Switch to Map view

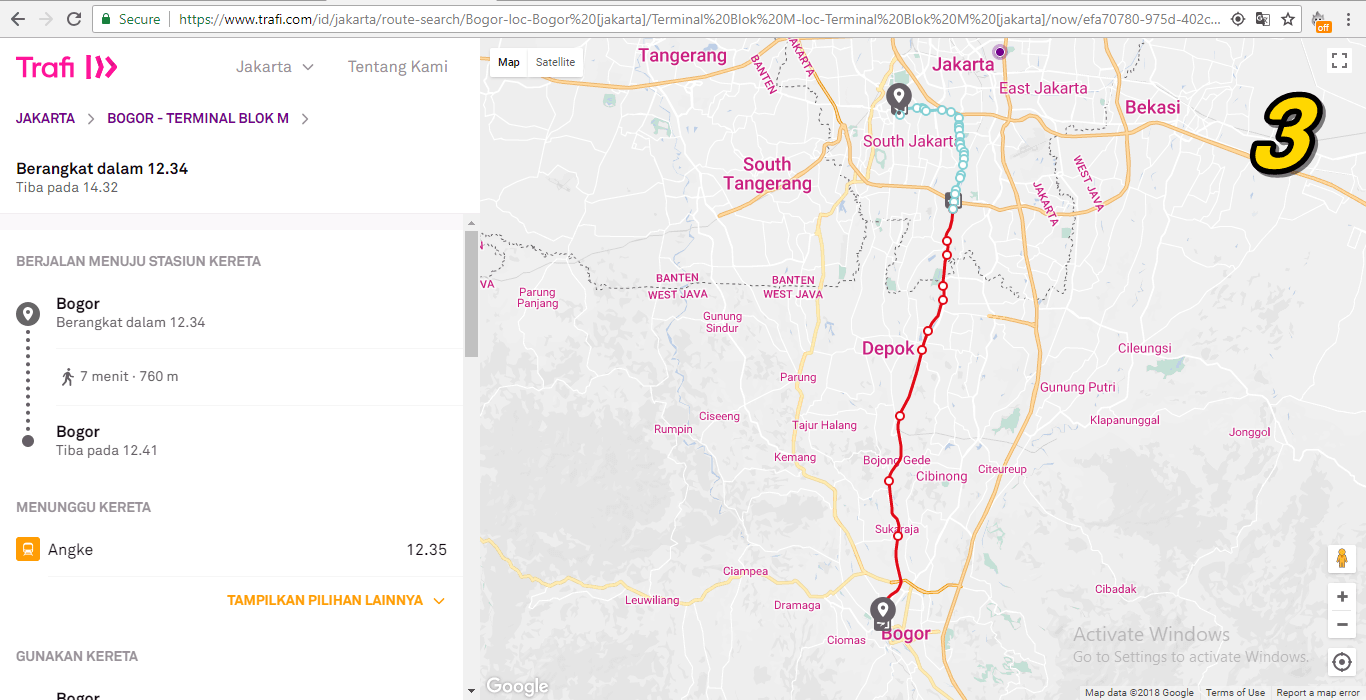pos(509,62)
